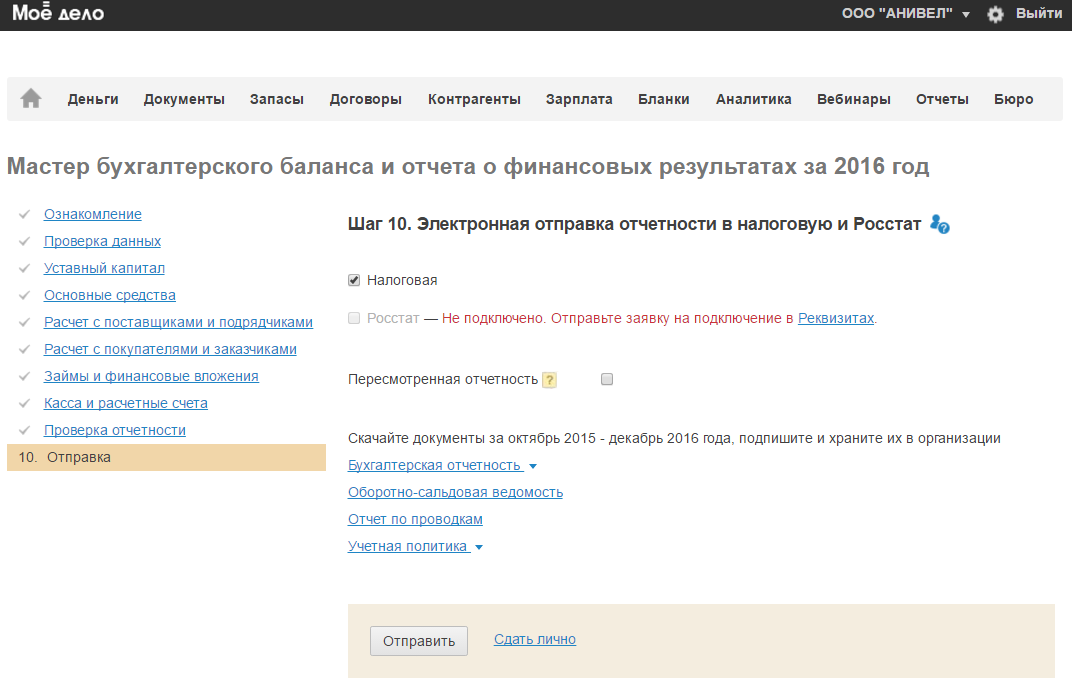Open settings gear icon in header

coord(995,14)
